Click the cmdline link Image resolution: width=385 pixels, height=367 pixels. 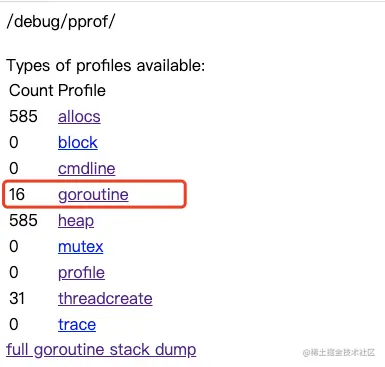point(87,169)
